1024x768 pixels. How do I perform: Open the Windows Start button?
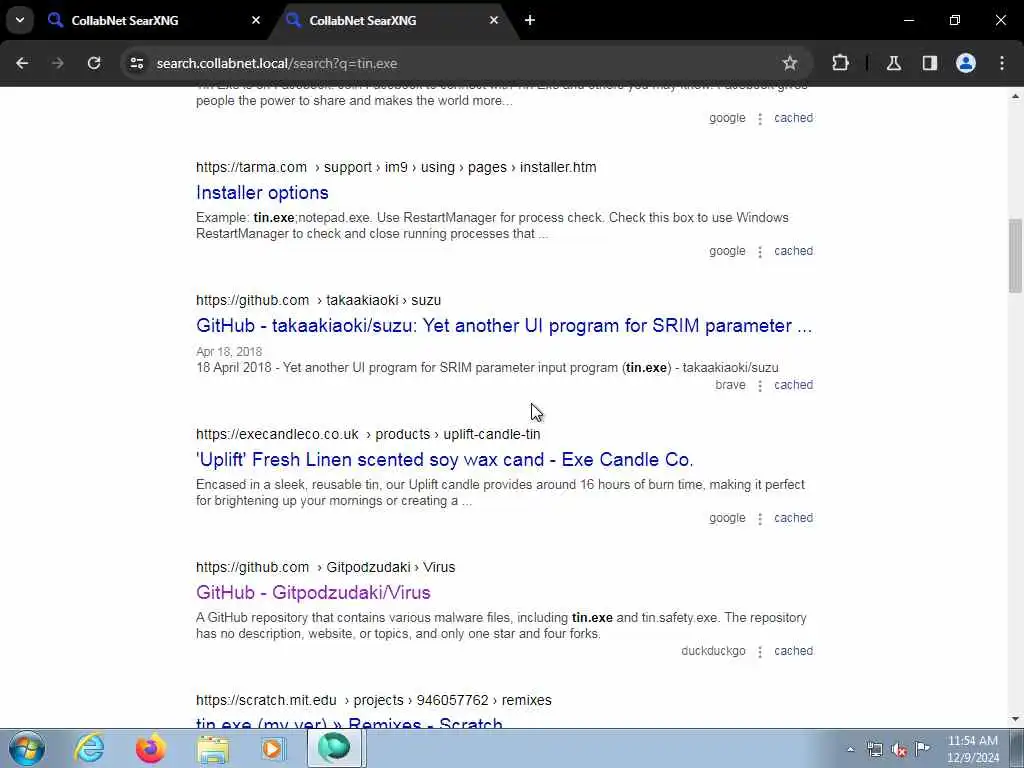pyautogui.click(x=27, y=748)
